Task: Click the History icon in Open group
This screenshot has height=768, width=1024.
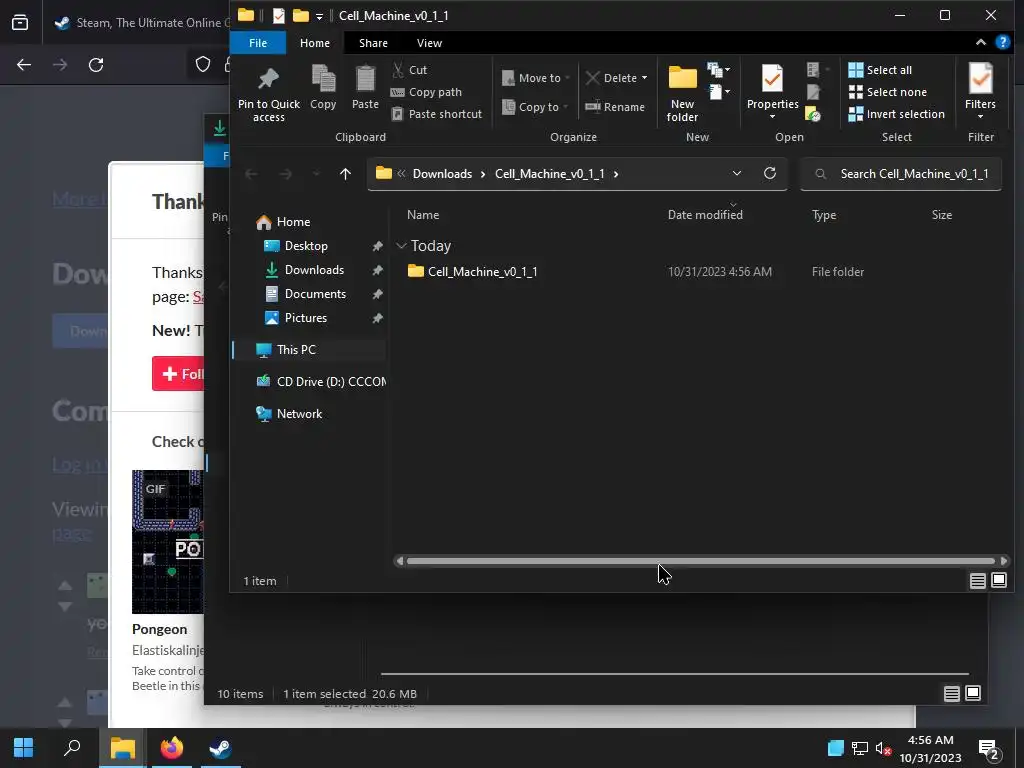Action: (x=813, y=115)
